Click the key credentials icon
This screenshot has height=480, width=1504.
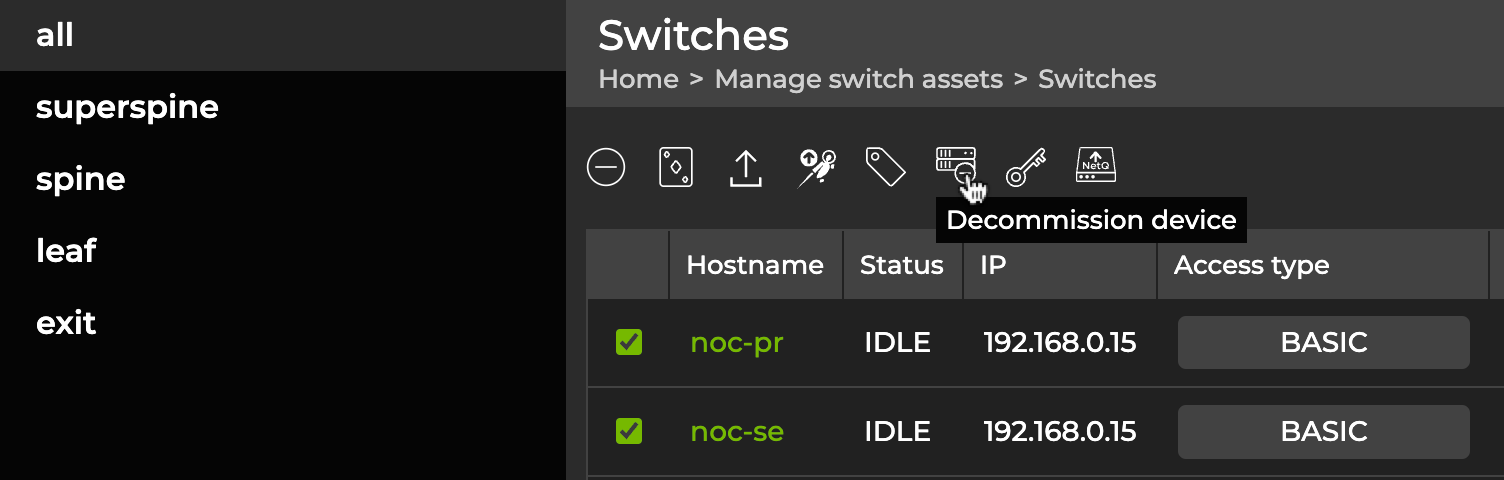coord(1026,167)
